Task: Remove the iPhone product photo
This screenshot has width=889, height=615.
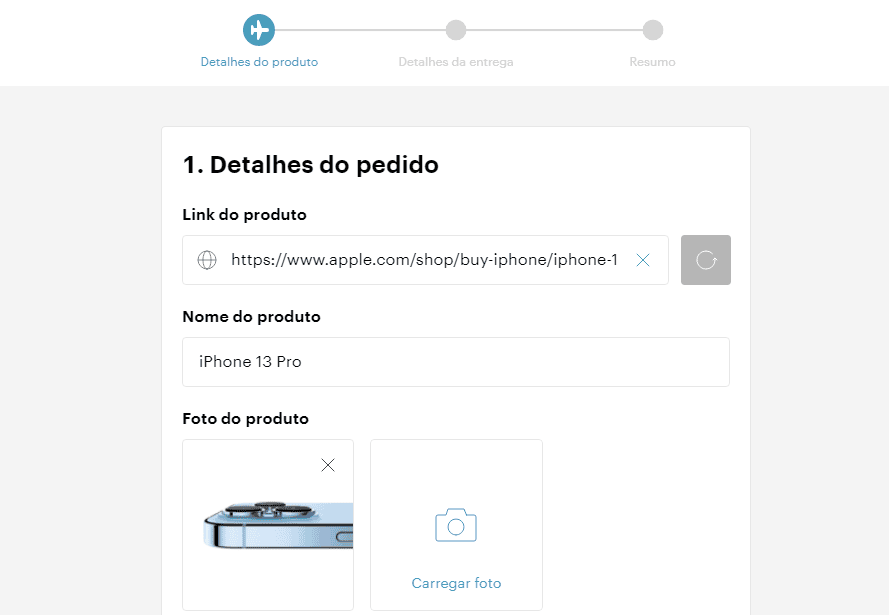Action: click(328, 465)
